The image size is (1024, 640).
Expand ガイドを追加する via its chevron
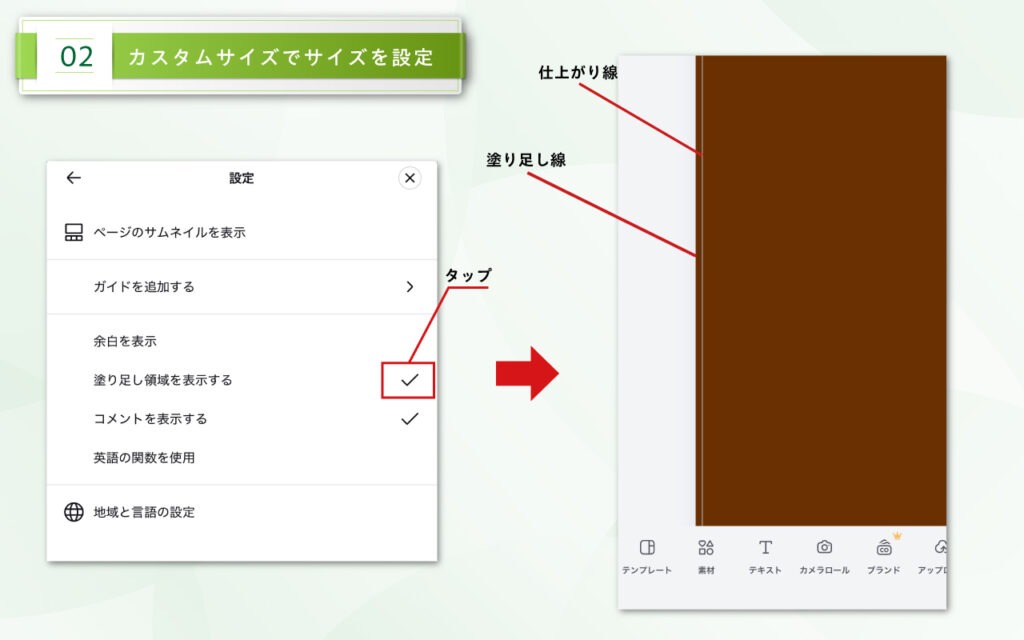tap(409, 284)
